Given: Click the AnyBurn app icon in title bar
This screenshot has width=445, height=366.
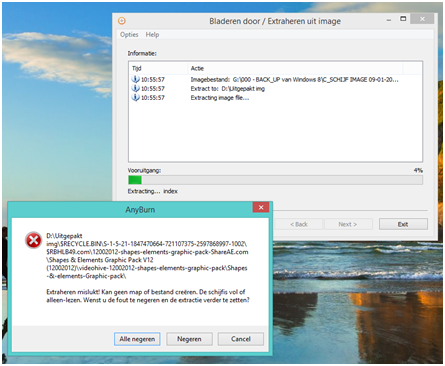Looking at the screenshot, I should click(x=122, y=21).
